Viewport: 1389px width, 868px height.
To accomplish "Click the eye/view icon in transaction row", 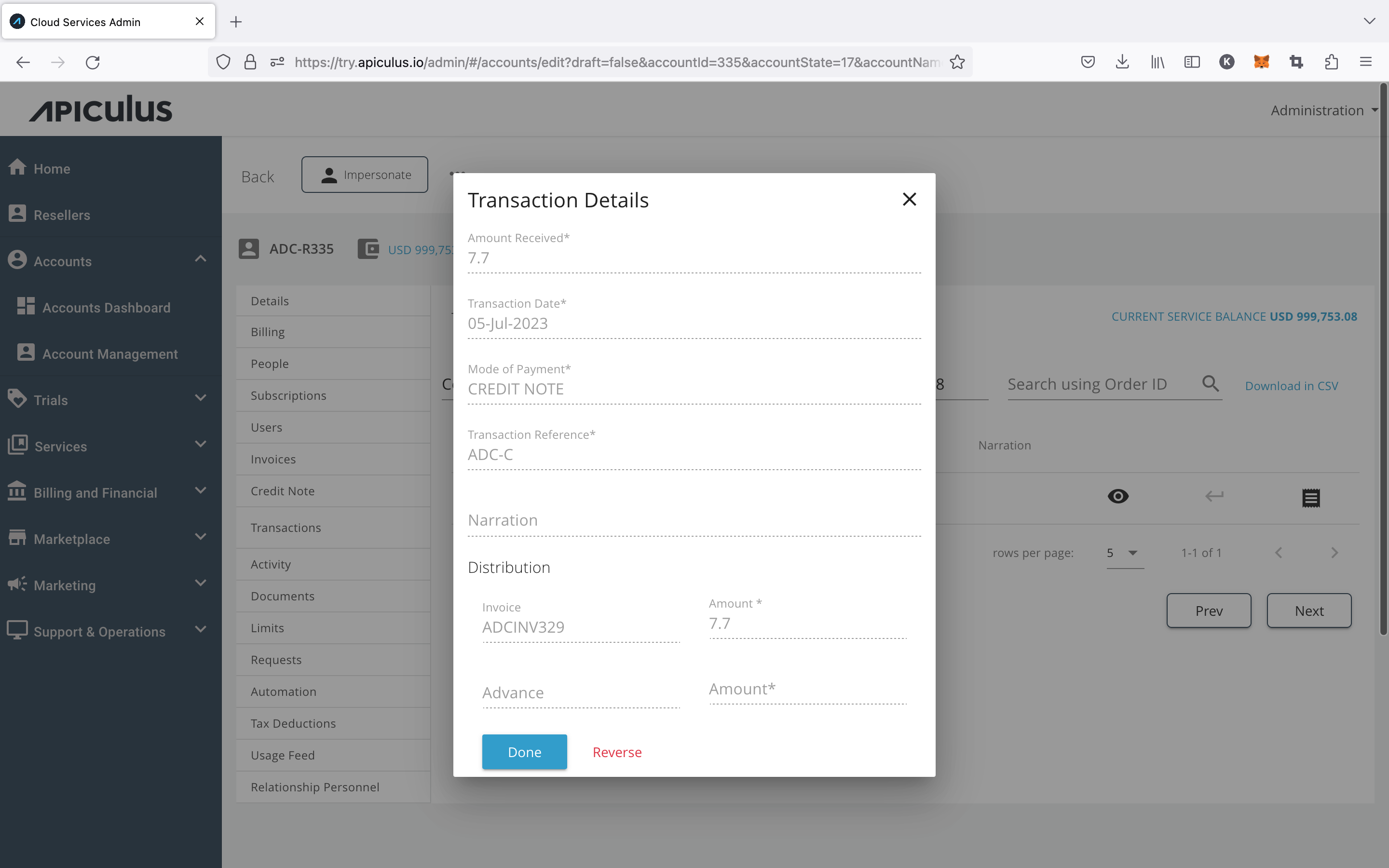I will pos(1118,496).
